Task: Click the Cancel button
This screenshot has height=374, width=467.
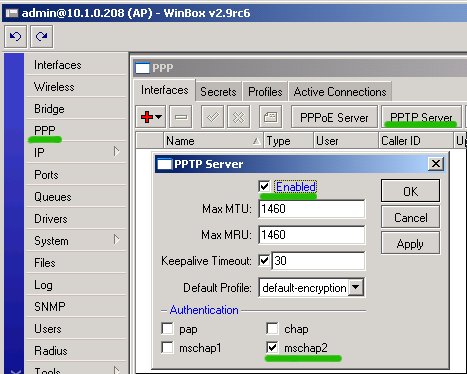Action: (410, 217)
